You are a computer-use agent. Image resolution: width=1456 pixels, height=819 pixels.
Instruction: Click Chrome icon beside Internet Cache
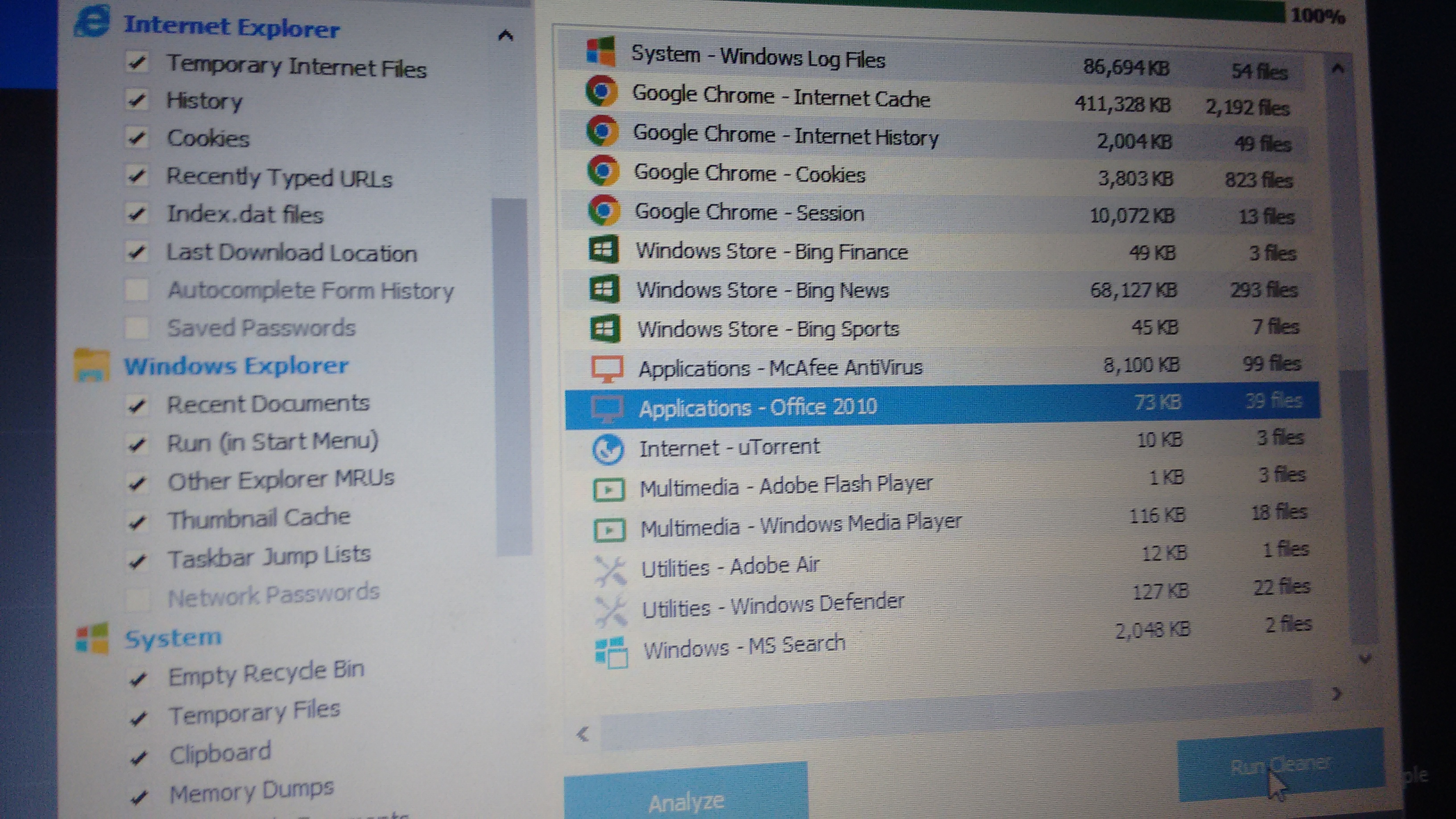coord(601,91)
